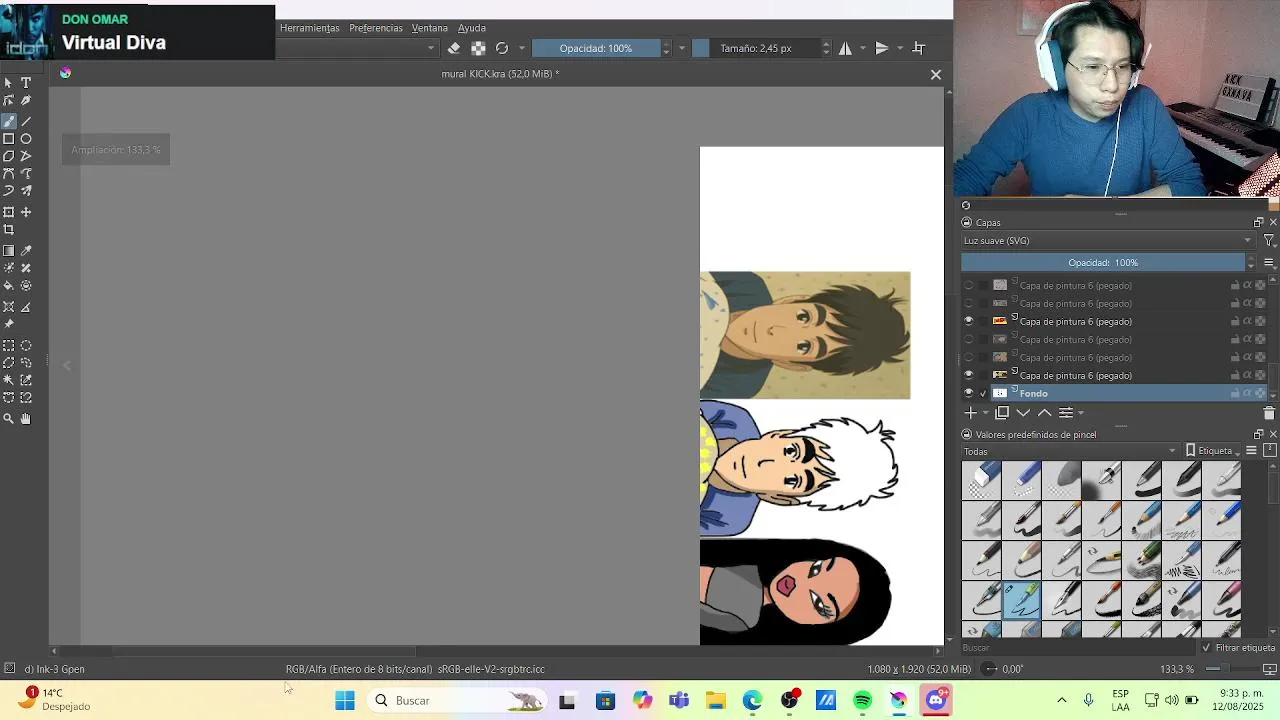Select the Bezier curve tool

pyautogui.click(x=9, y=174)
